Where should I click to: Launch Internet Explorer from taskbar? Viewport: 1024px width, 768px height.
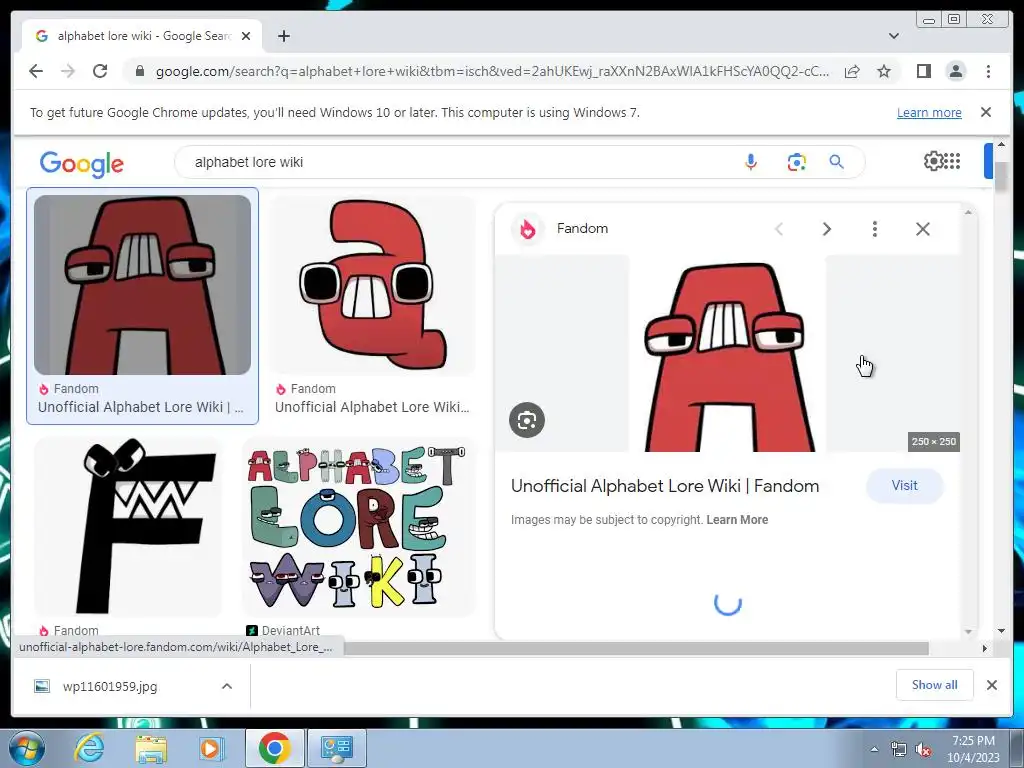click(89, 748)
